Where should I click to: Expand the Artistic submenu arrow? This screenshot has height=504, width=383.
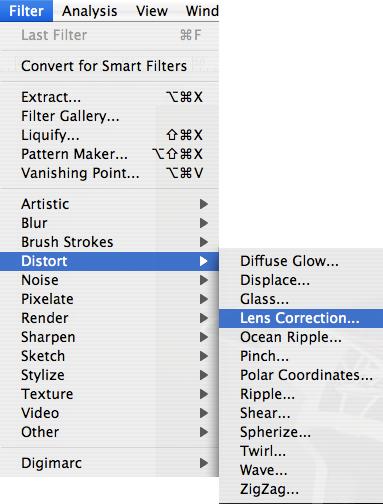click(204, 204)
